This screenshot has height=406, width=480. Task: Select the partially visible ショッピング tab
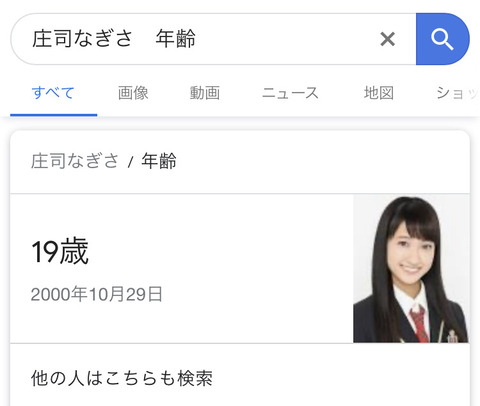457,93
